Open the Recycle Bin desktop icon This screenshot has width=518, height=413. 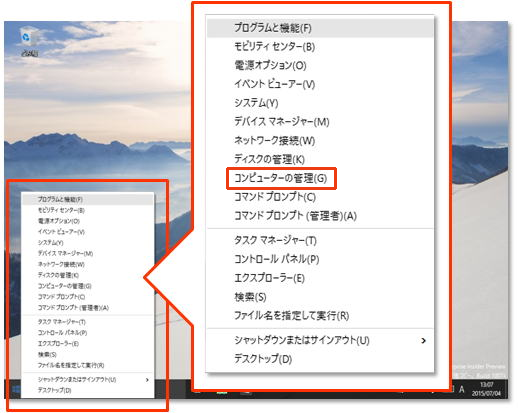click(x=29, y=43)
